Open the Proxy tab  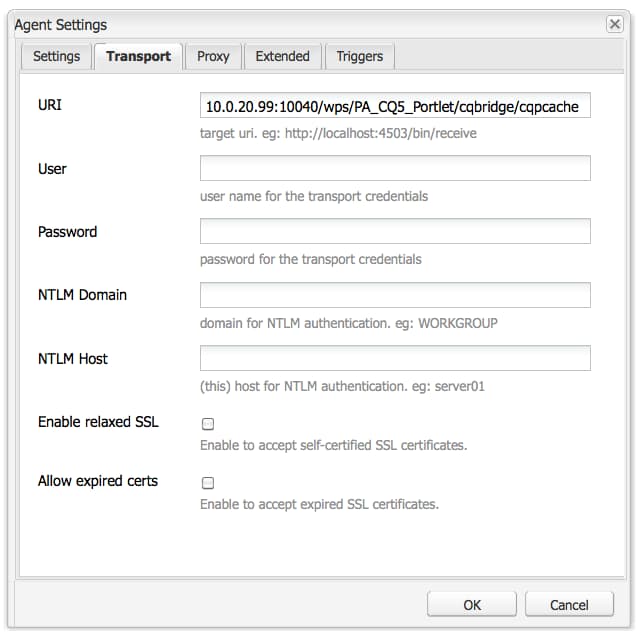click(213, 56)
